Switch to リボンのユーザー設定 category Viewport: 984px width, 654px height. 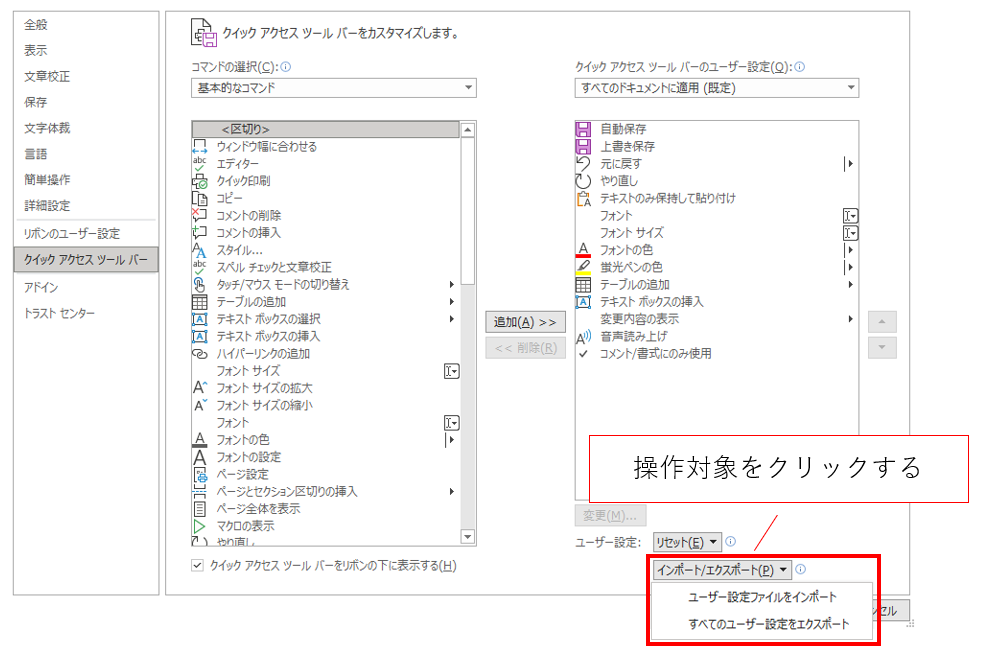click(x=72, y=233)
